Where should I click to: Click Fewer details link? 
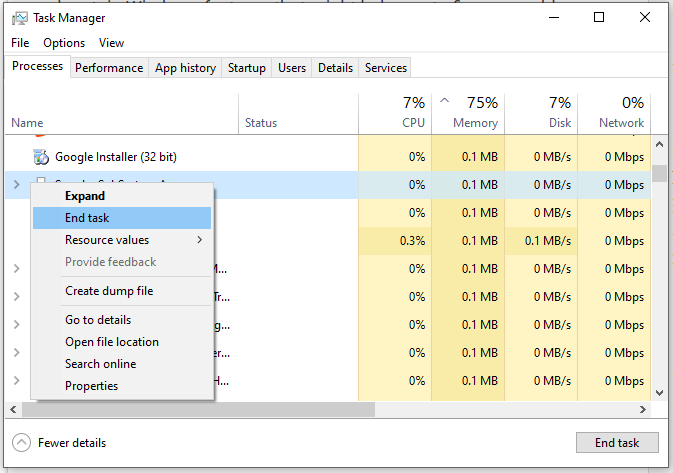click(x=72, y=443)
